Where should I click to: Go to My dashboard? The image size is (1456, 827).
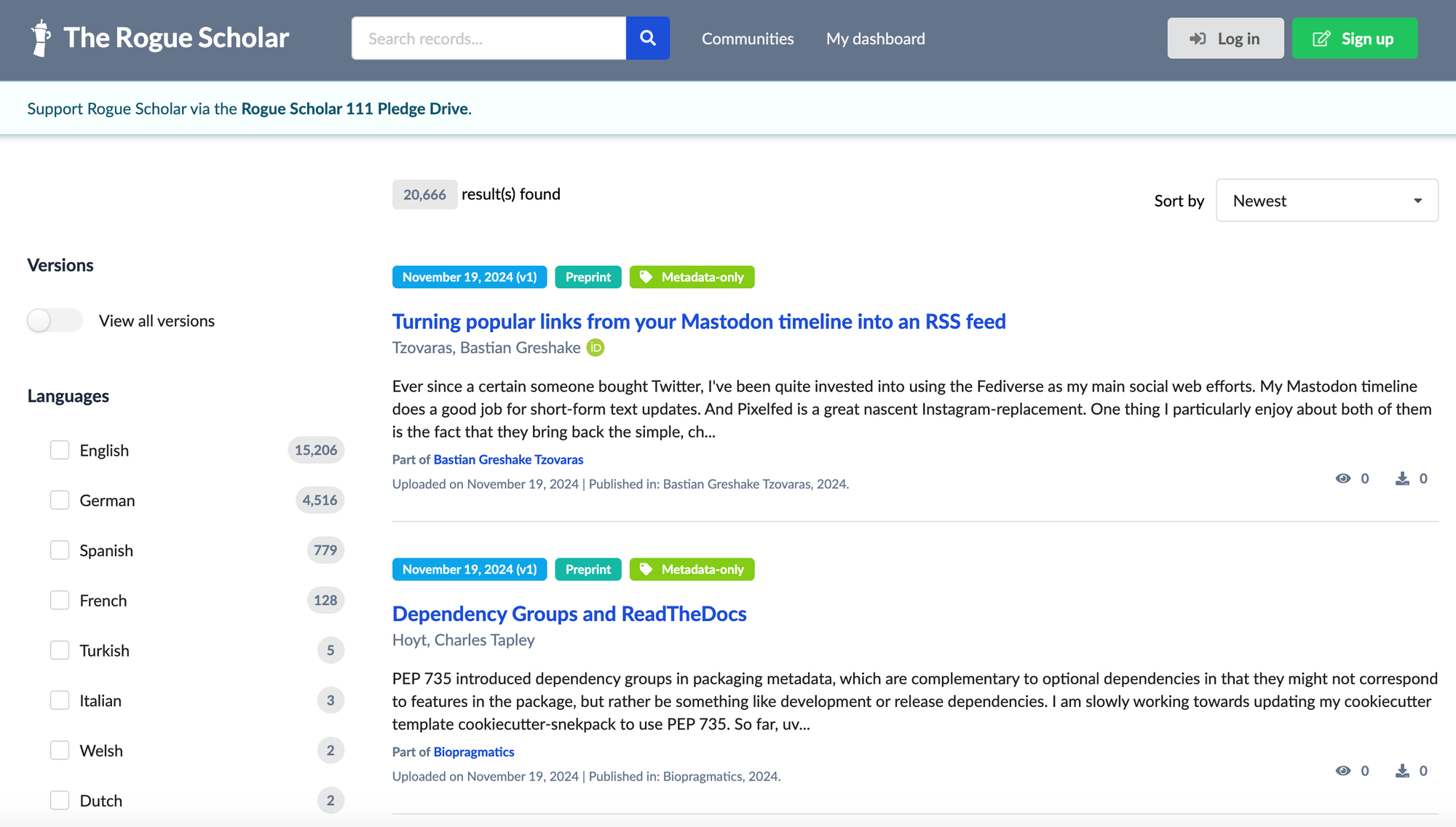(x=875, y=39)
